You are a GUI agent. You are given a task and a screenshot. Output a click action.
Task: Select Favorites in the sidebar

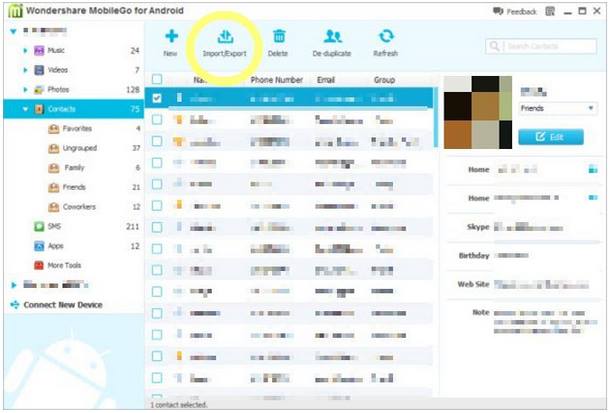point(77,129)
